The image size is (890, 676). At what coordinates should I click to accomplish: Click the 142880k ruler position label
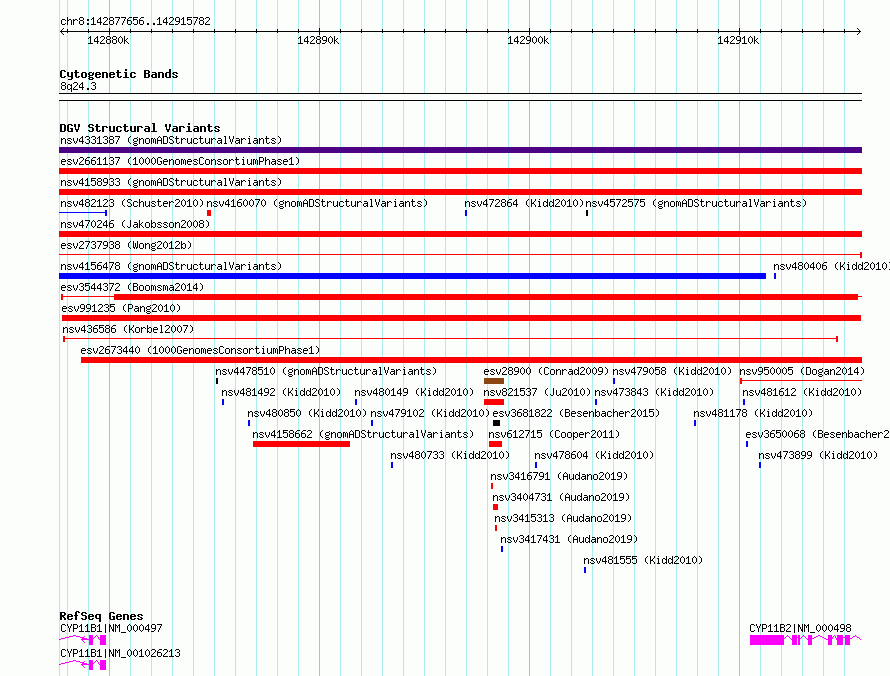[x=108, y=40]
